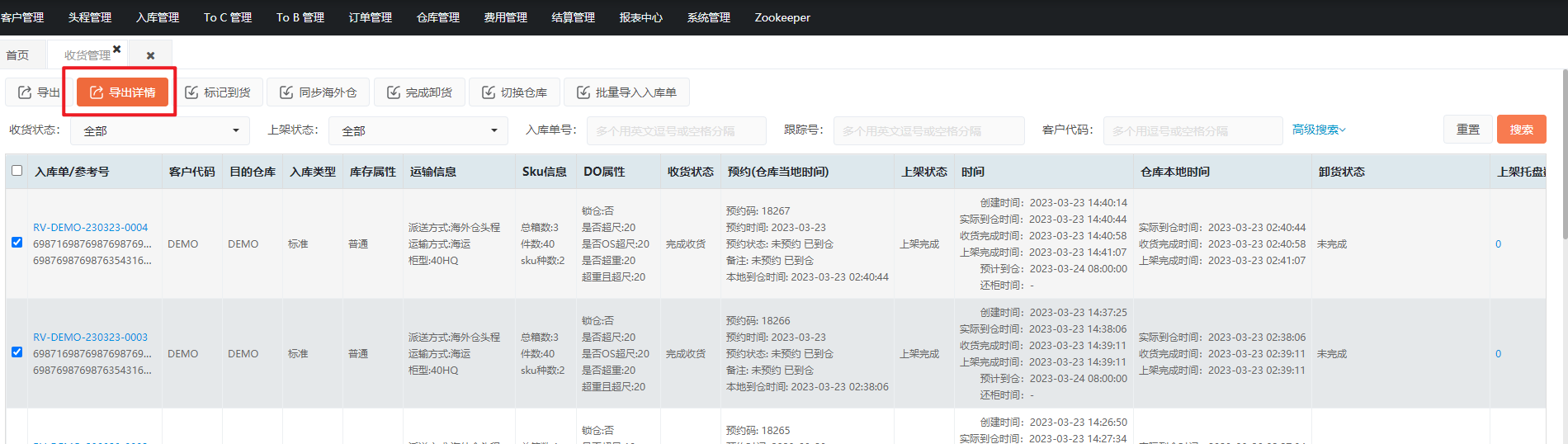Click the orange 导出详情 button

point(122,92)
